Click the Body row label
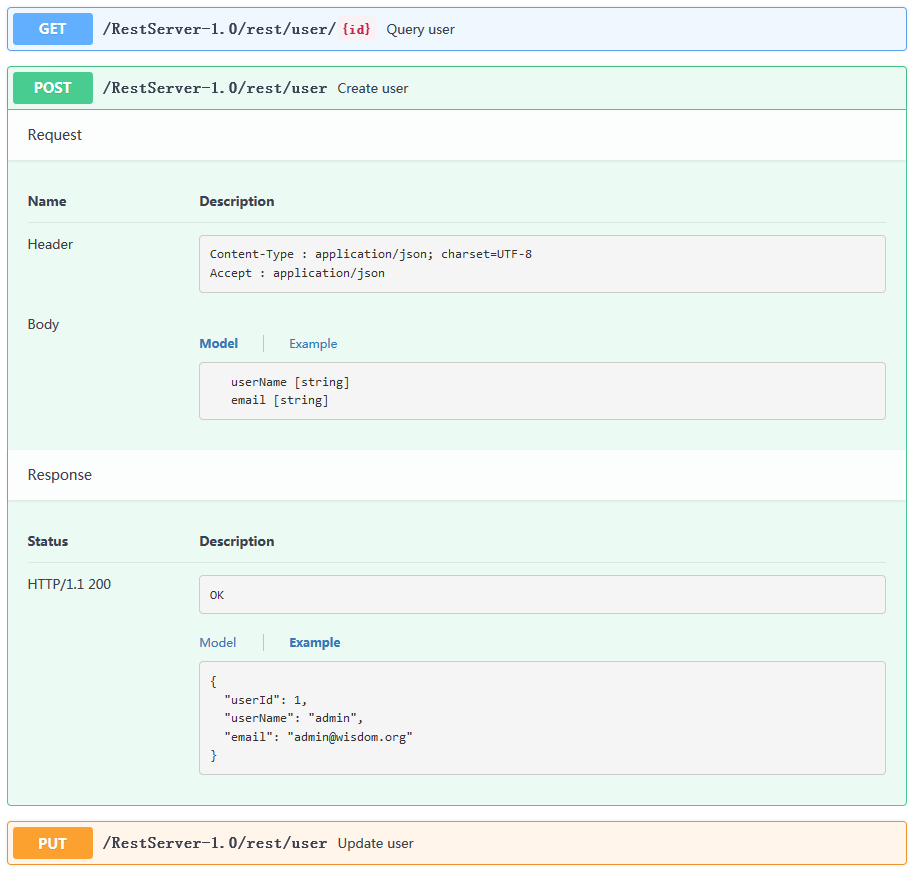This screenshot has width=912, height=871. pyautogui.click(x=43, y=324)
